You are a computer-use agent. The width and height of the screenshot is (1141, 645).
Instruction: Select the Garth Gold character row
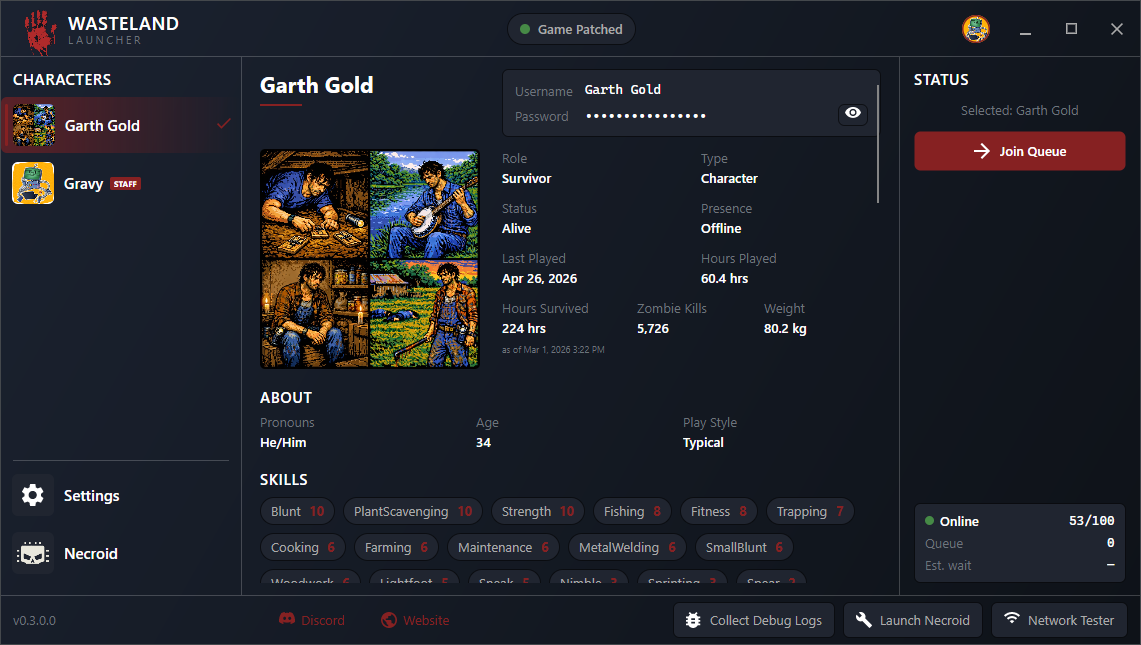[120, 125]
